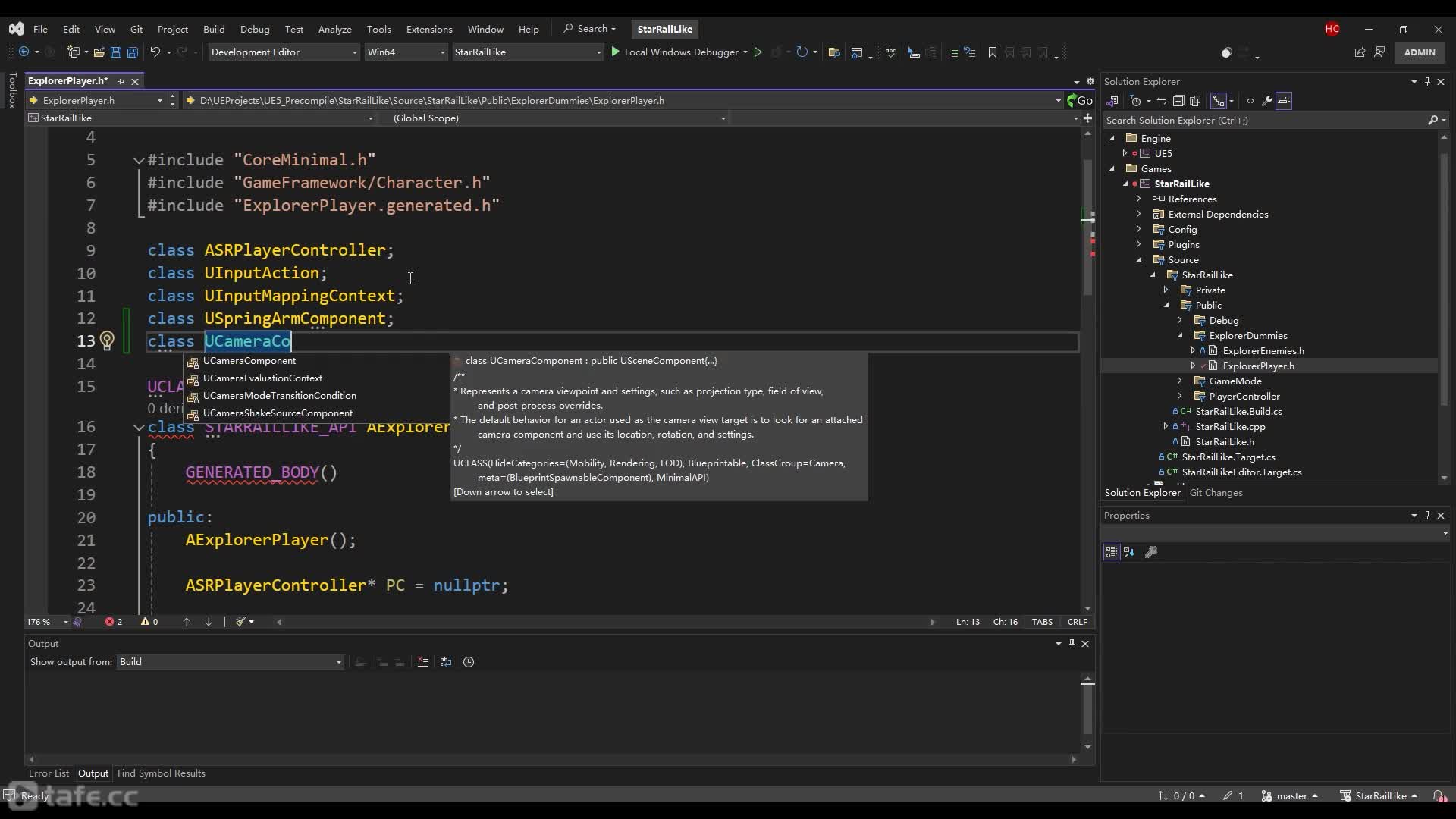Screen dimensions: 1456x819
Task: Toggle auto-hide pin on Output panel
Action: (1072, 643)
